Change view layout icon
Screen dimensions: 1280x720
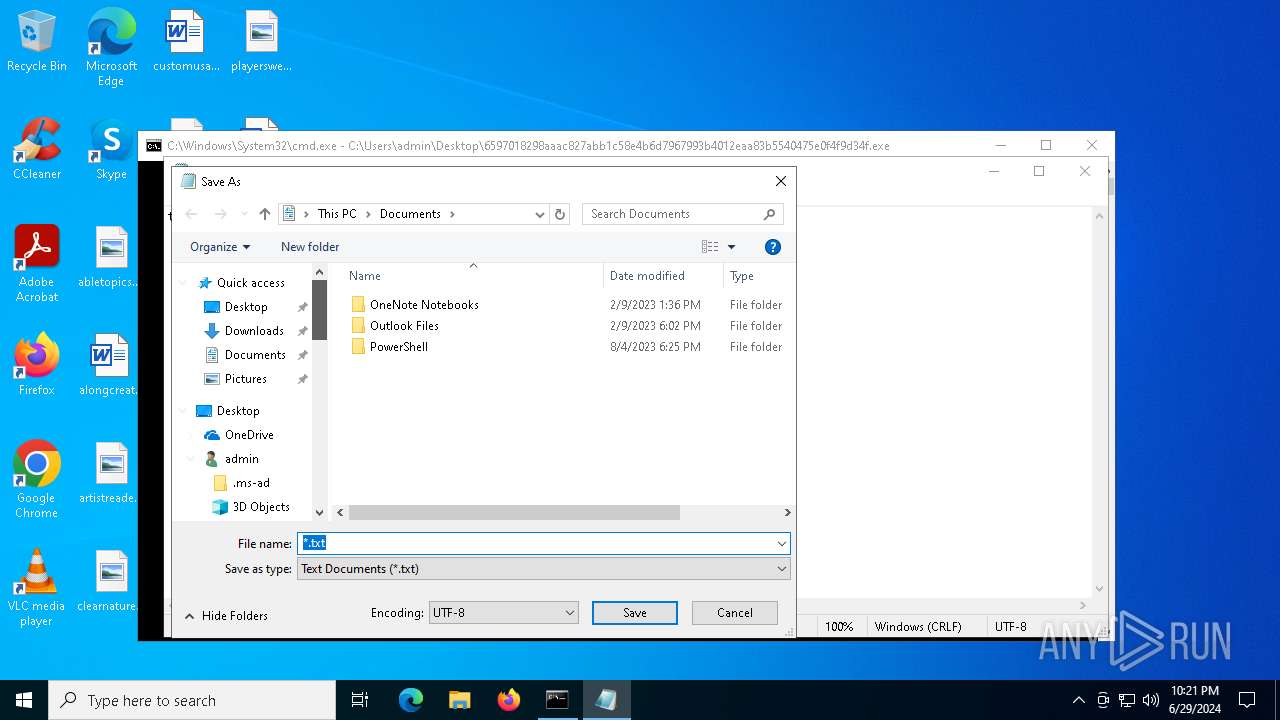[710, 247]
